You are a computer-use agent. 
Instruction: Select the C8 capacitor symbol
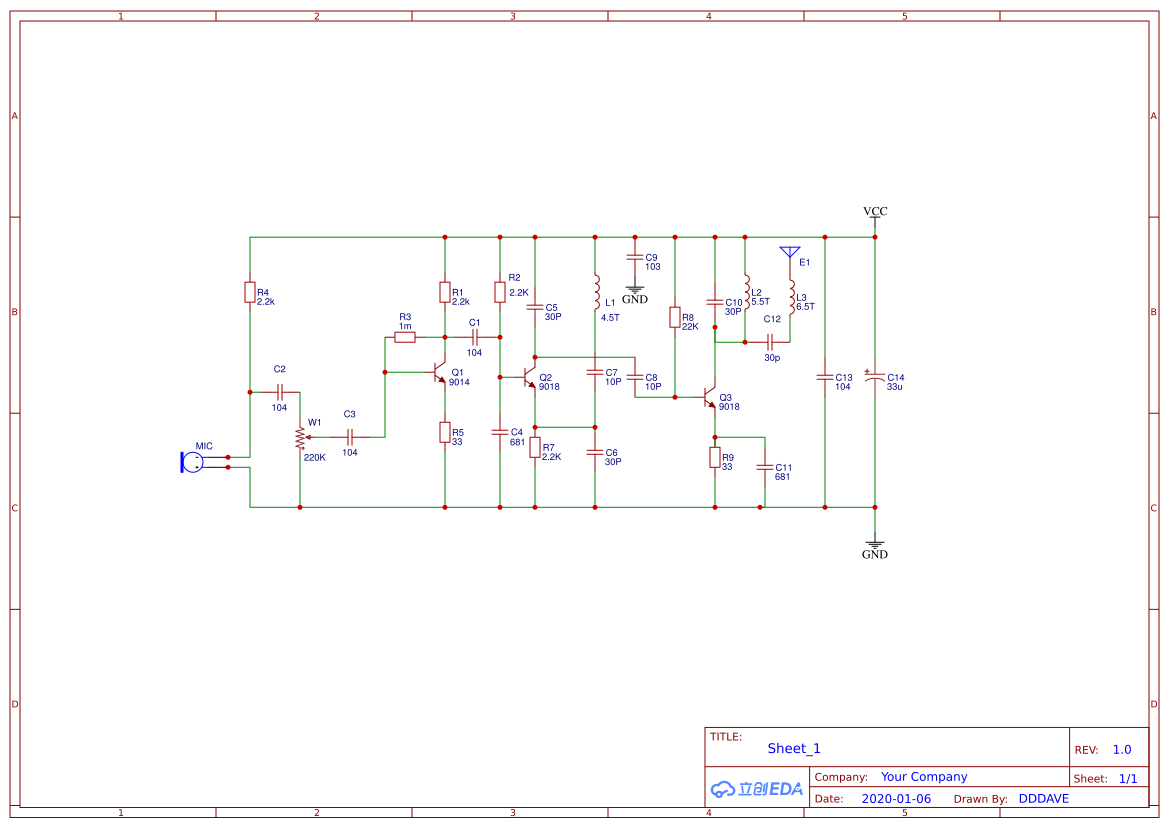pyautogui.click(x=635, y=377)
